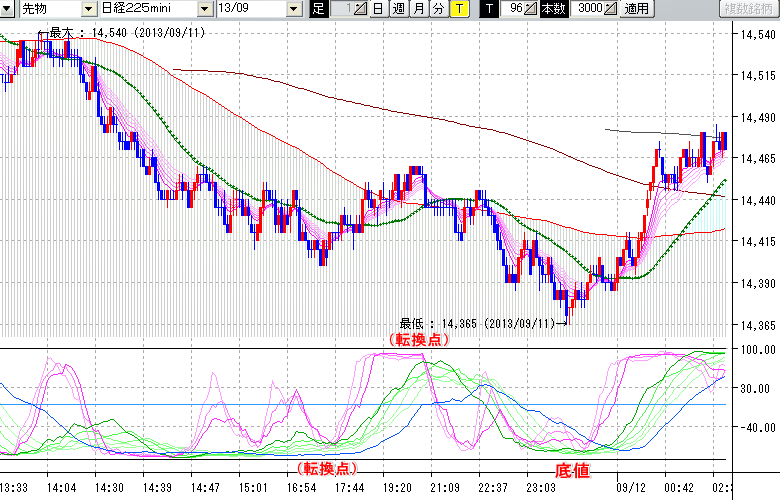The height and width of the screenshot is (500, 780).
Task: Select the monthly 月 timeframe button
Action: pos(417,9)
